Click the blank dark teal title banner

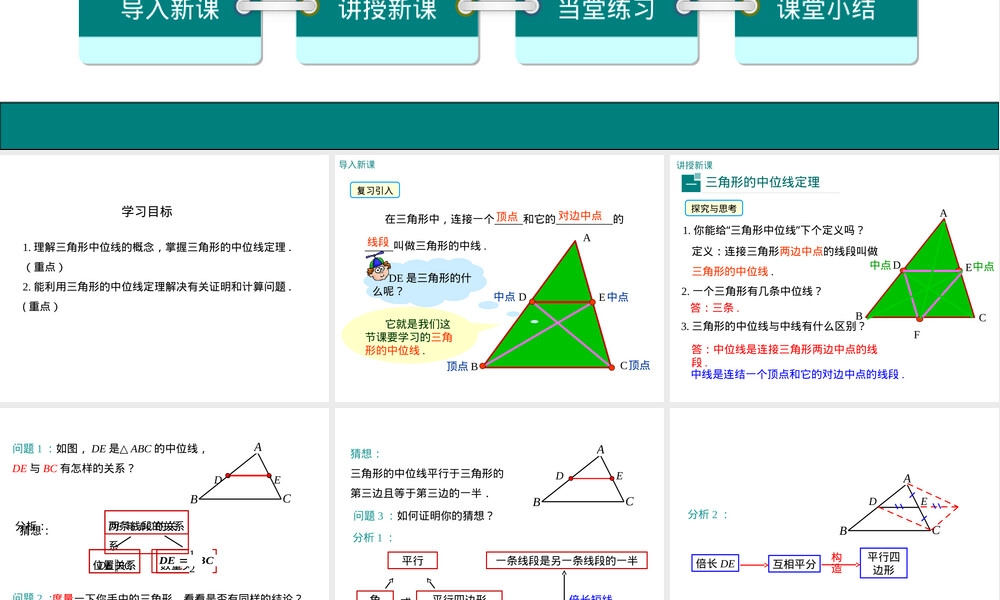(x=499, y=126)
